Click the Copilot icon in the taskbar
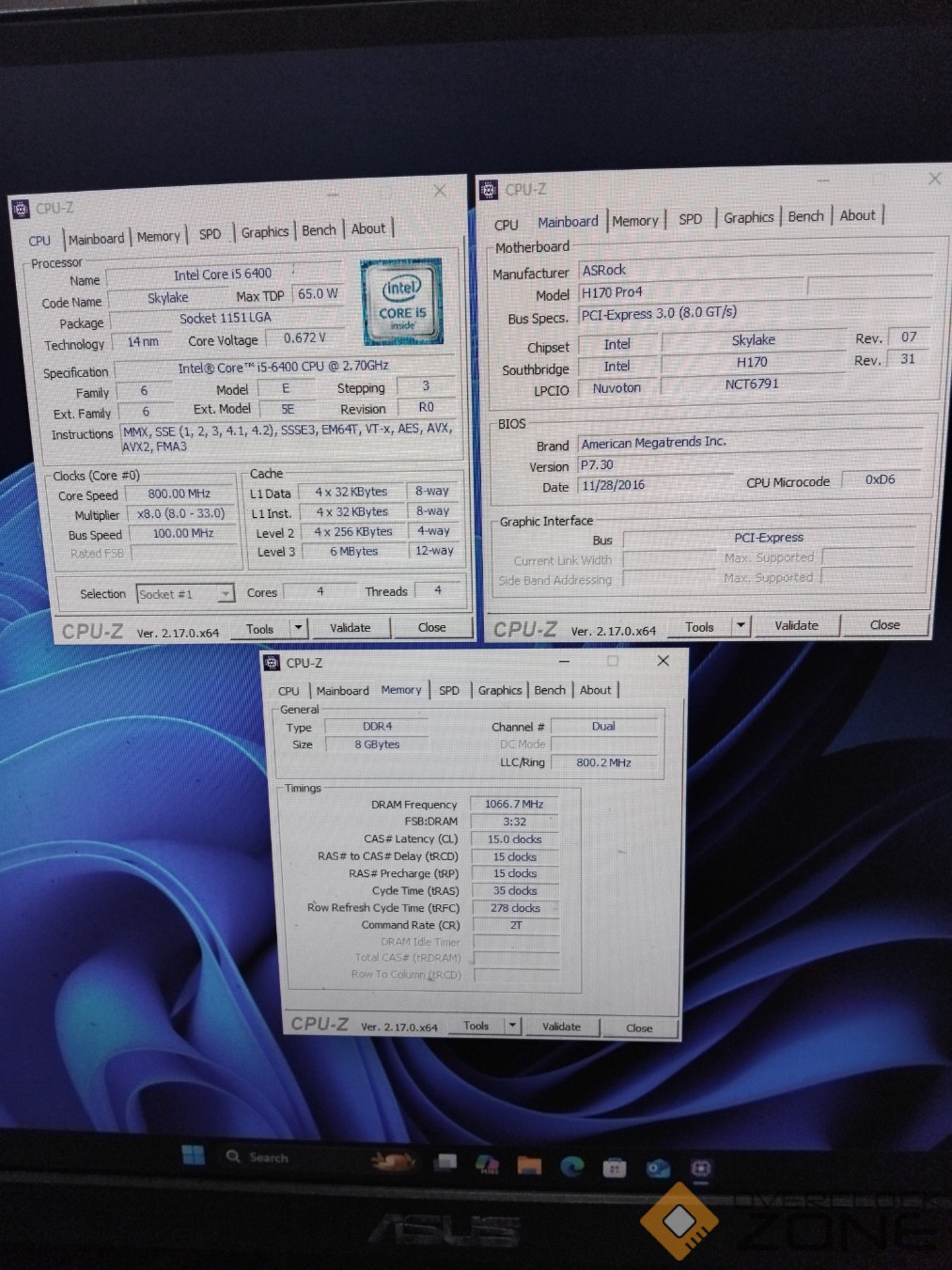Image resolution: width=952 pixels, height=1270 pixels. click(487, 1165)
